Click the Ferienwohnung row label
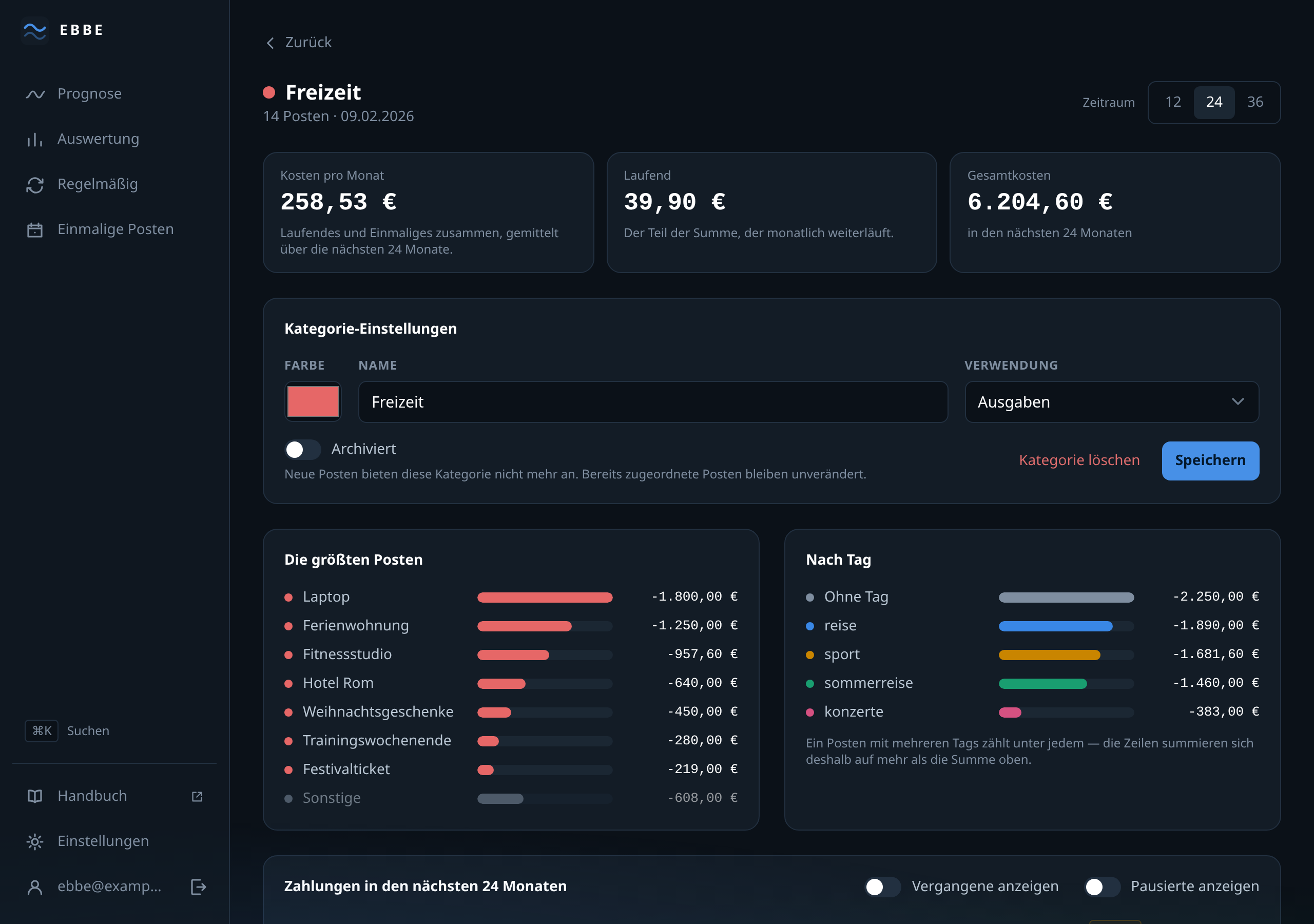Image resolution: width=1314 pixels, height=924 pixels. (x=355, y=625)
